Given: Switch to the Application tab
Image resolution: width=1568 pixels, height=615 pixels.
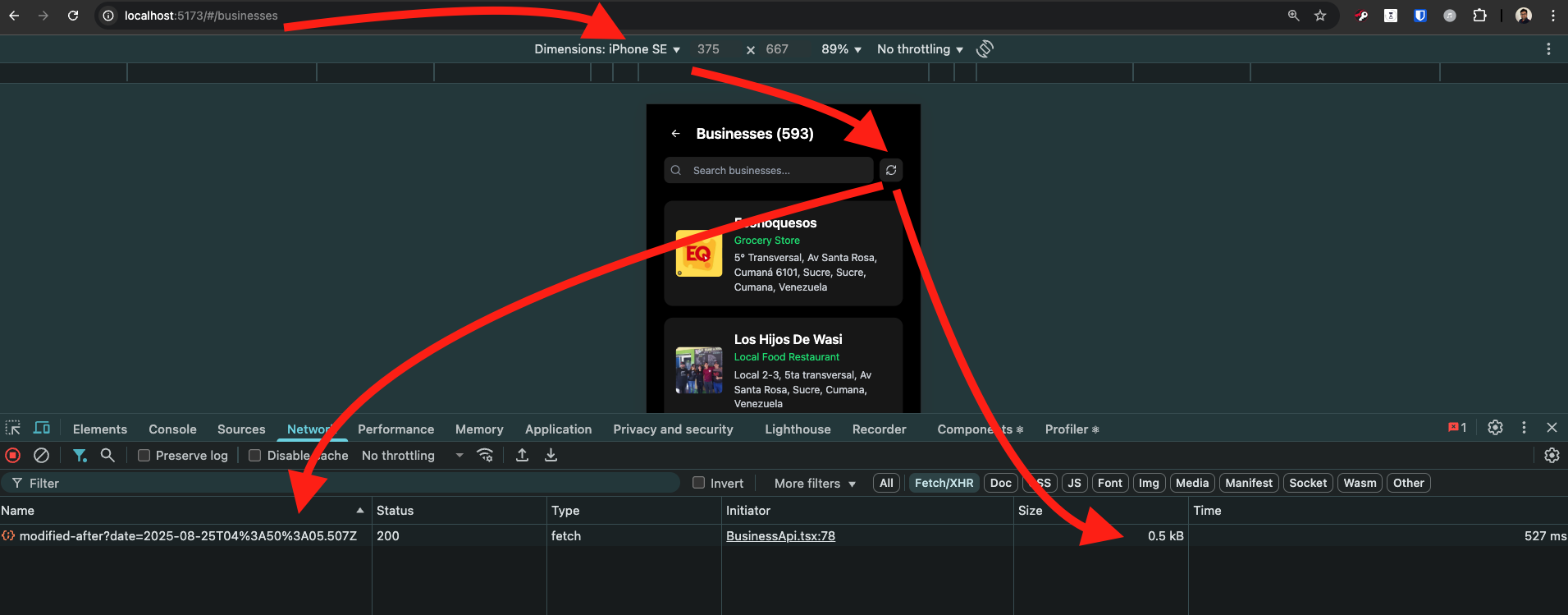Looking at the screenshot, I should [558, 429].
